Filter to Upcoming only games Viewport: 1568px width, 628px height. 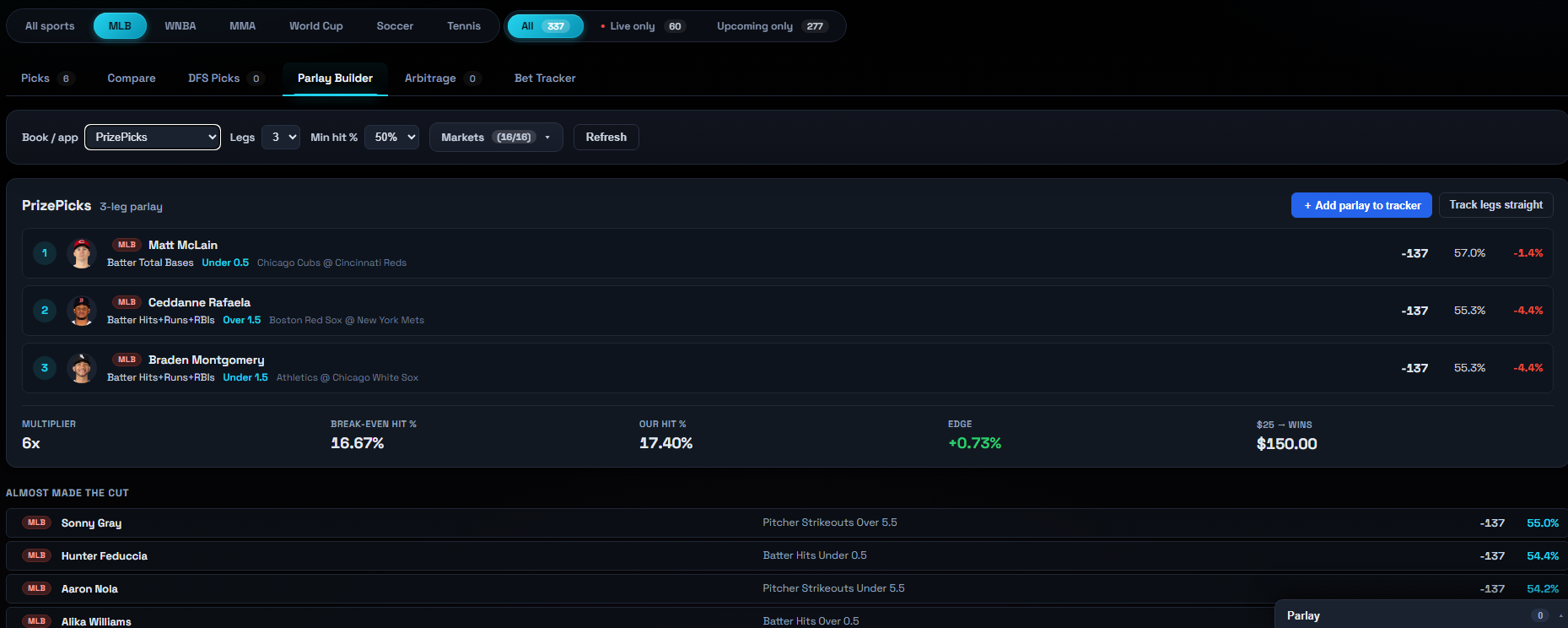click(772, 26)
